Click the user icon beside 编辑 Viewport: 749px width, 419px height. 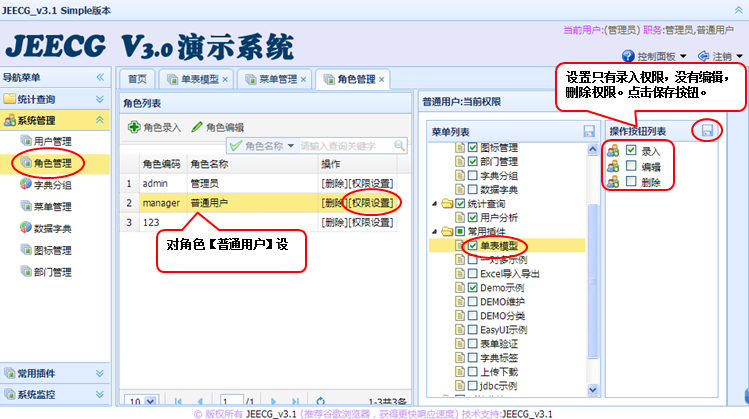[x=613, y=166]
